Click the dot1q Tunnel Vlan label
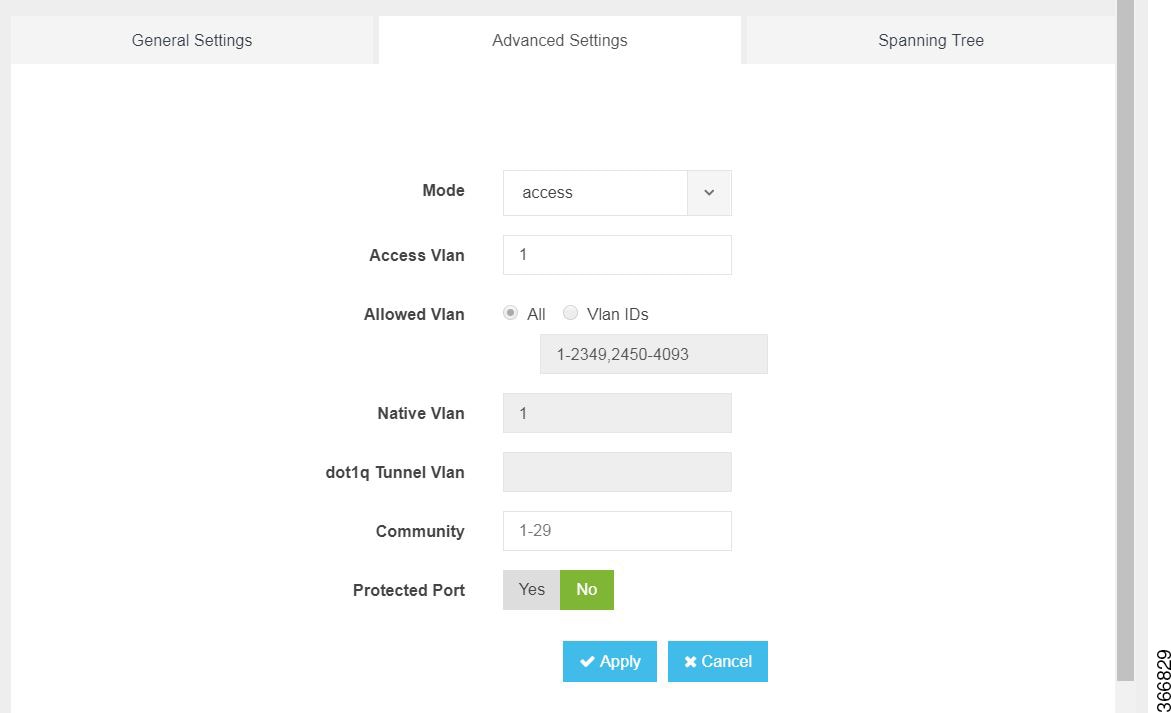This screenshot has width=1171, height=713. point(395,473)
